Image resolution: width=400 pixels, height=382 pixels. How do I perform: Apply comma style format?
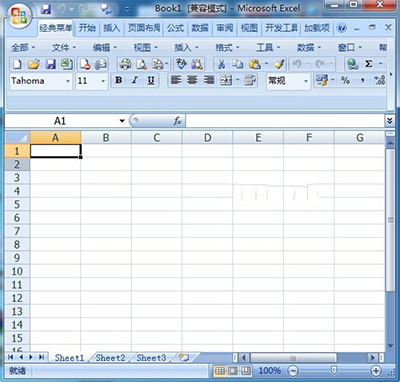362,80
